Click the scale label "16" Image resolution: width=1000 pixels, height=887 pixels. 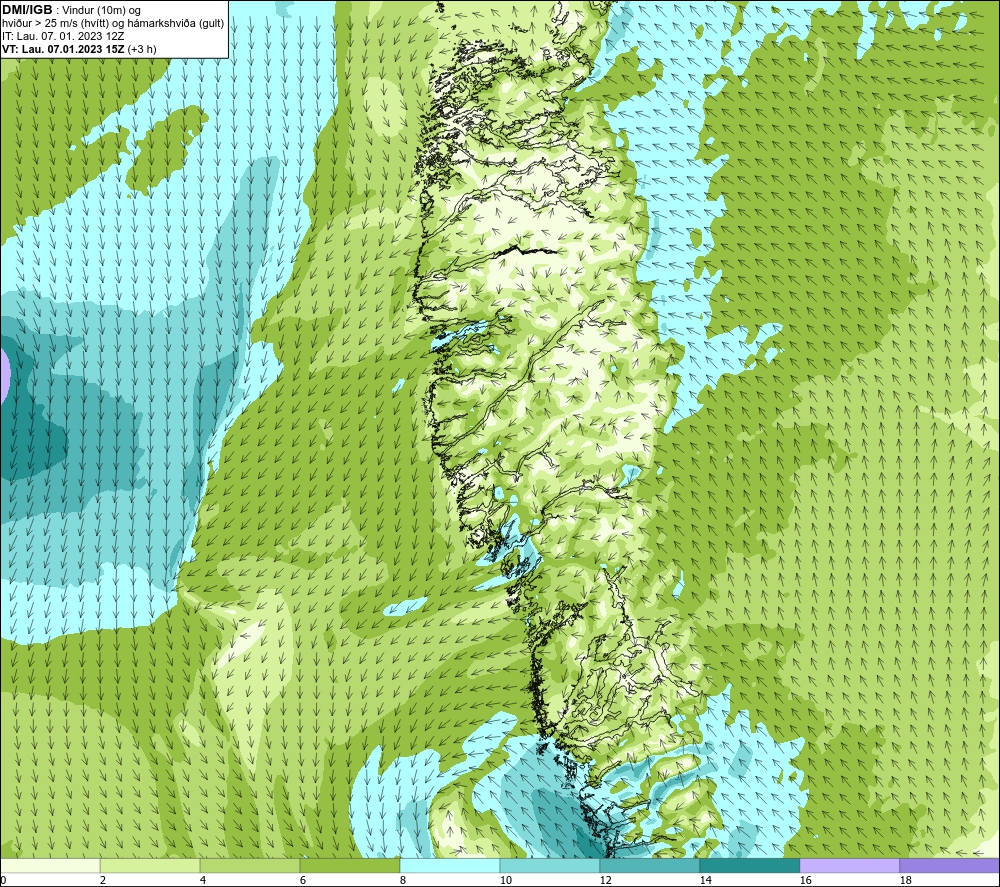pos(805,880)
